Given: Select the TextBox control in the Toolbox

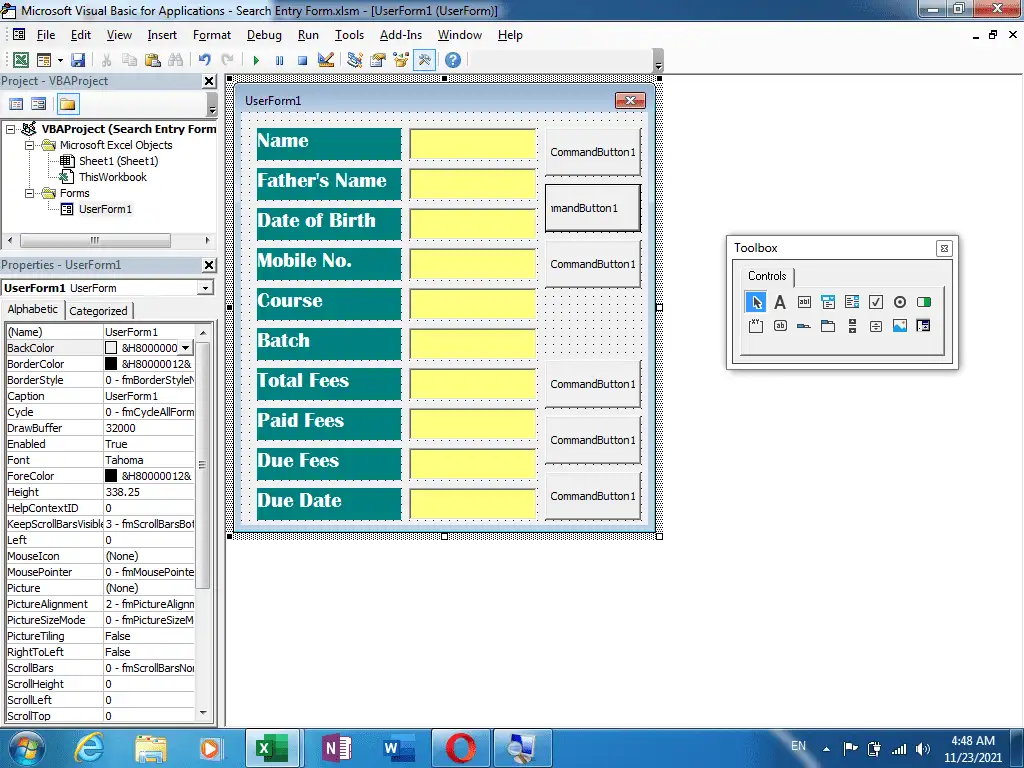Looking at the screenshot, I should [804, 302].
